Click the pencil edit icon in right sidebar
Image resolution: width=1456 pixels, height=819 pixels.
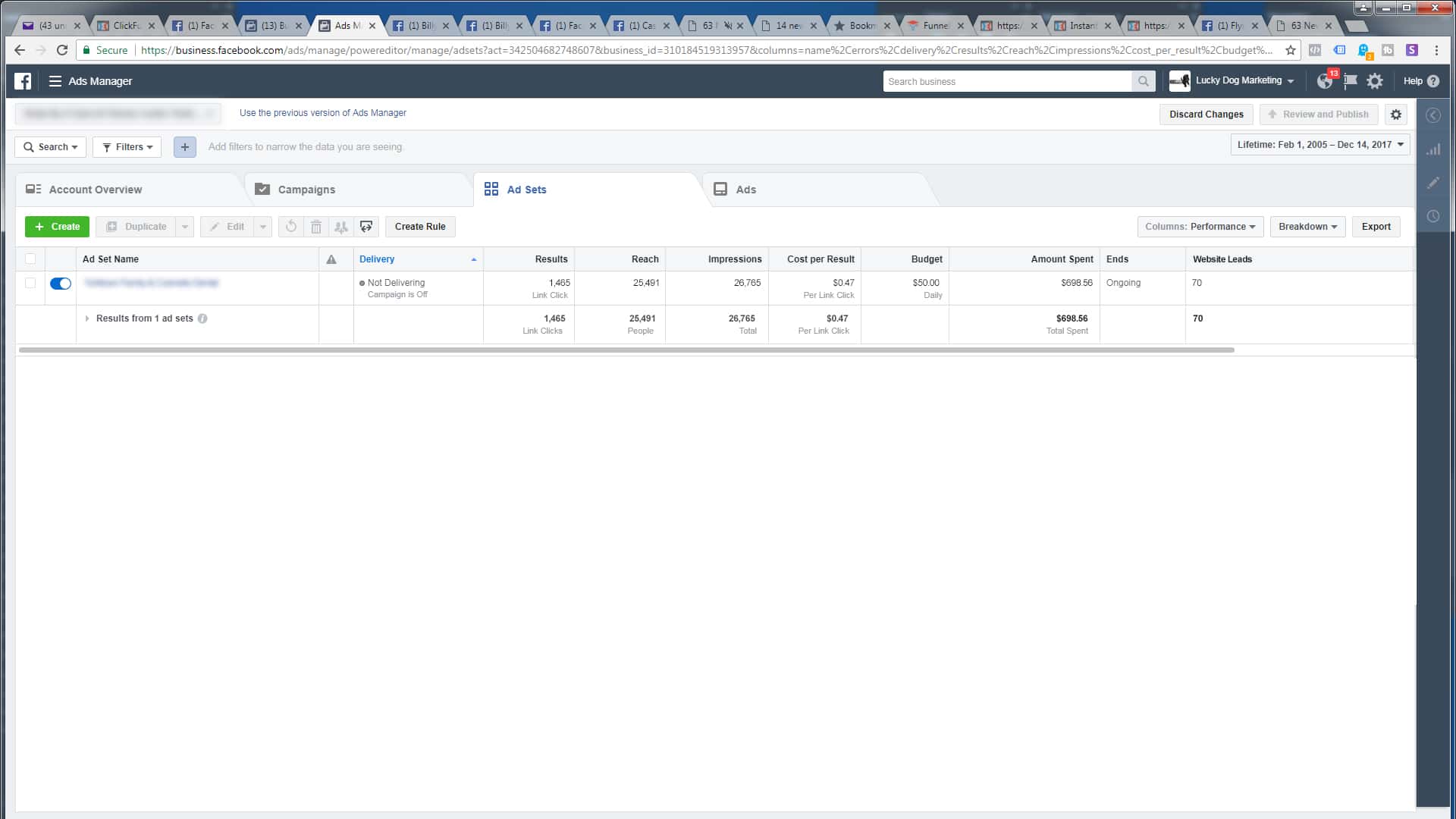tap(1433, 183)
